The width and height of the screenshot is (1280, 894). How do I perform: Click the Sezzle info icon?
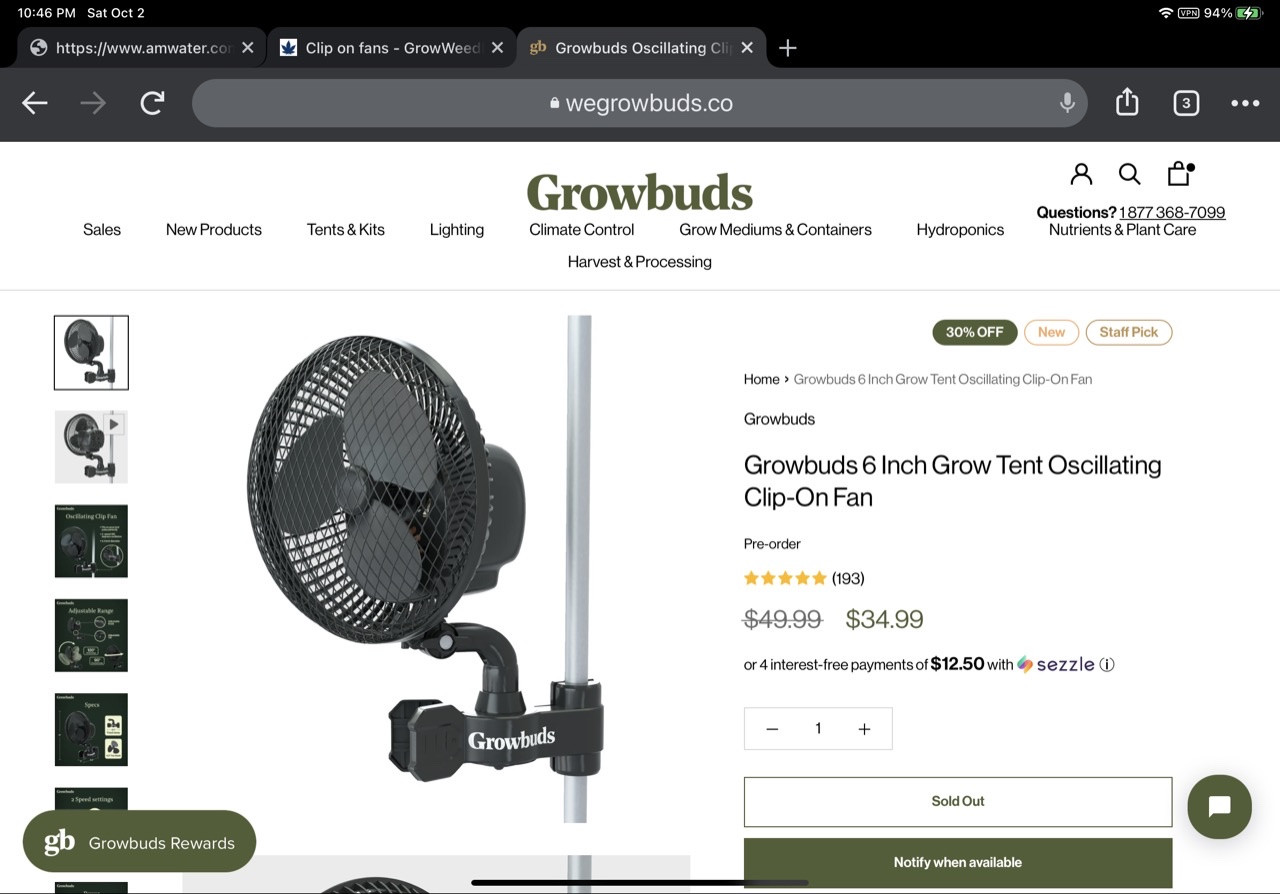pyautogui.click(x=1107, y=664)
